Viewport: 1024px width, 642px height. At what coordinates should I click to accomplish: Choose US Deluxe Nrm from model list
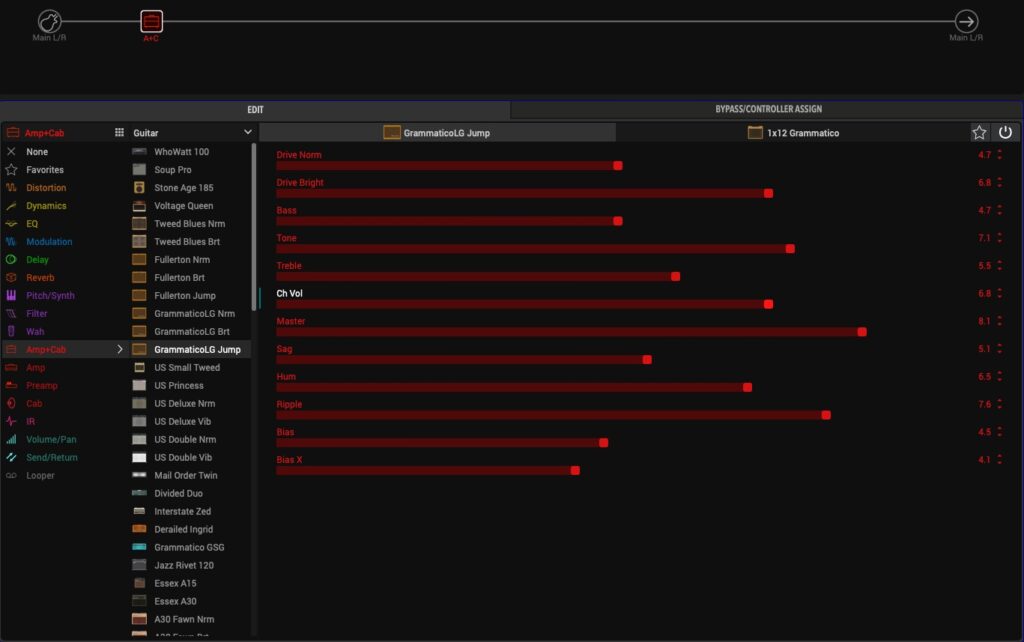point(184,404)
